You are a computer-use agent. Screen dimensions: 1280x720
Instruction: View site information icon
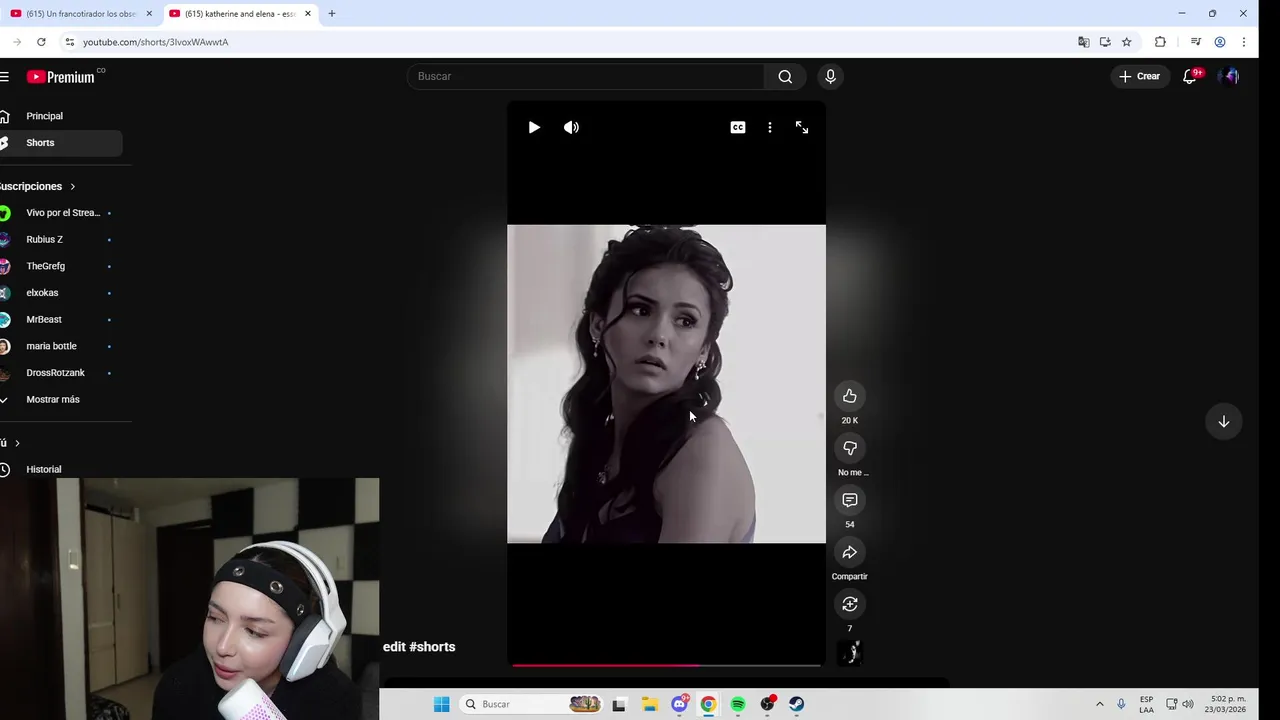69,42
